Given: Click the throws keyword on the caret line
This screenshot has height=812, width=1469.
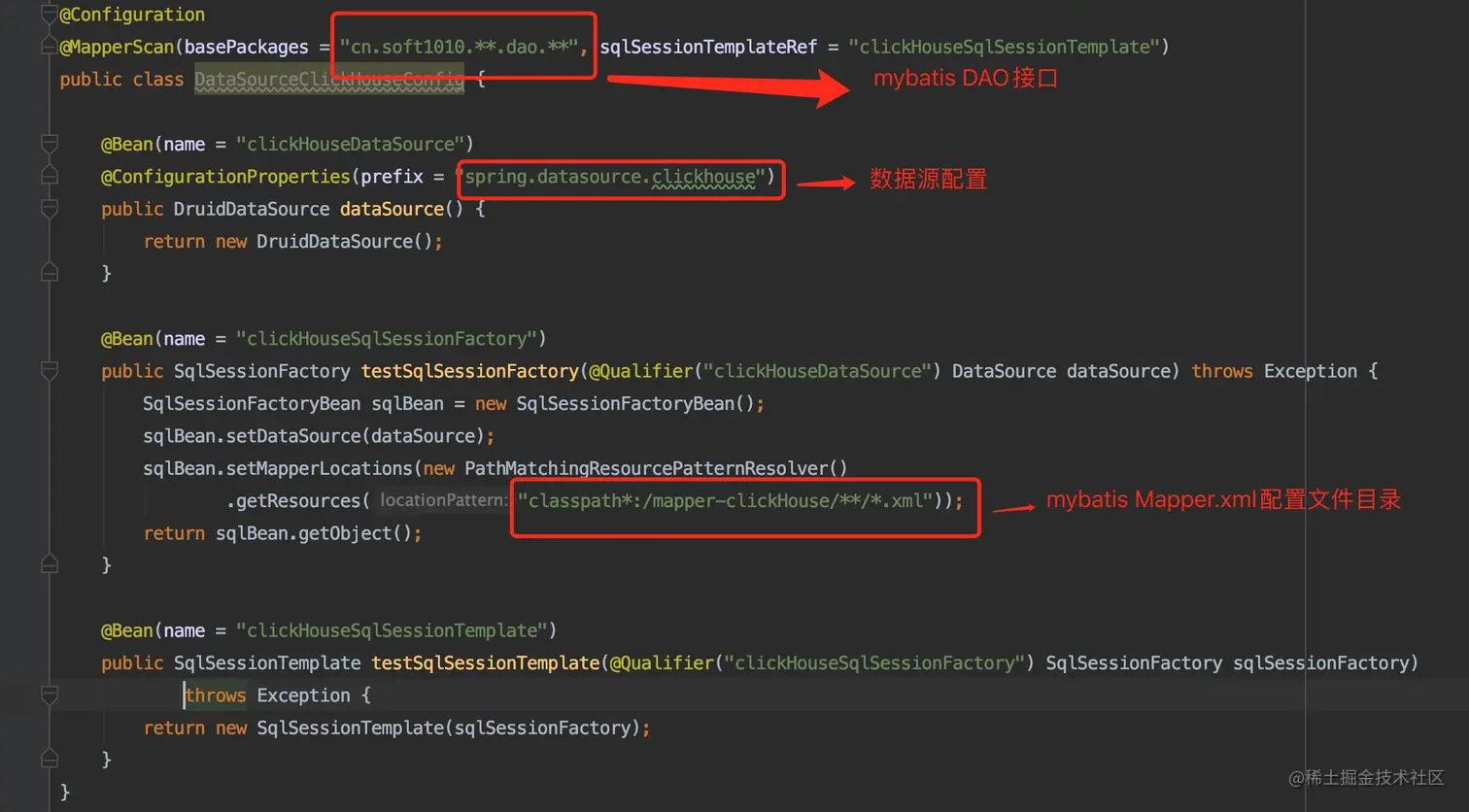Looking at the screenshot, I should [x=216, y=695].
